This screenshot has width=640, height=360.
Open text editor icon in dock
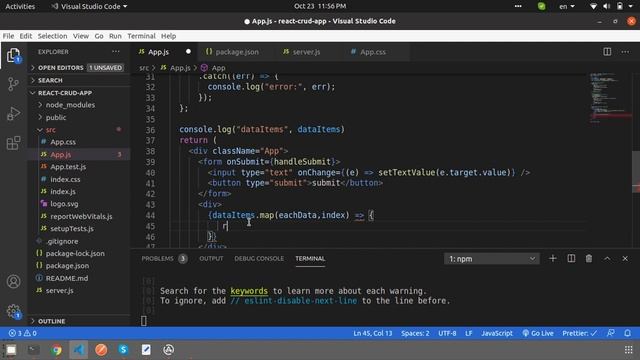pyautogui.click(x=146, y=350)
